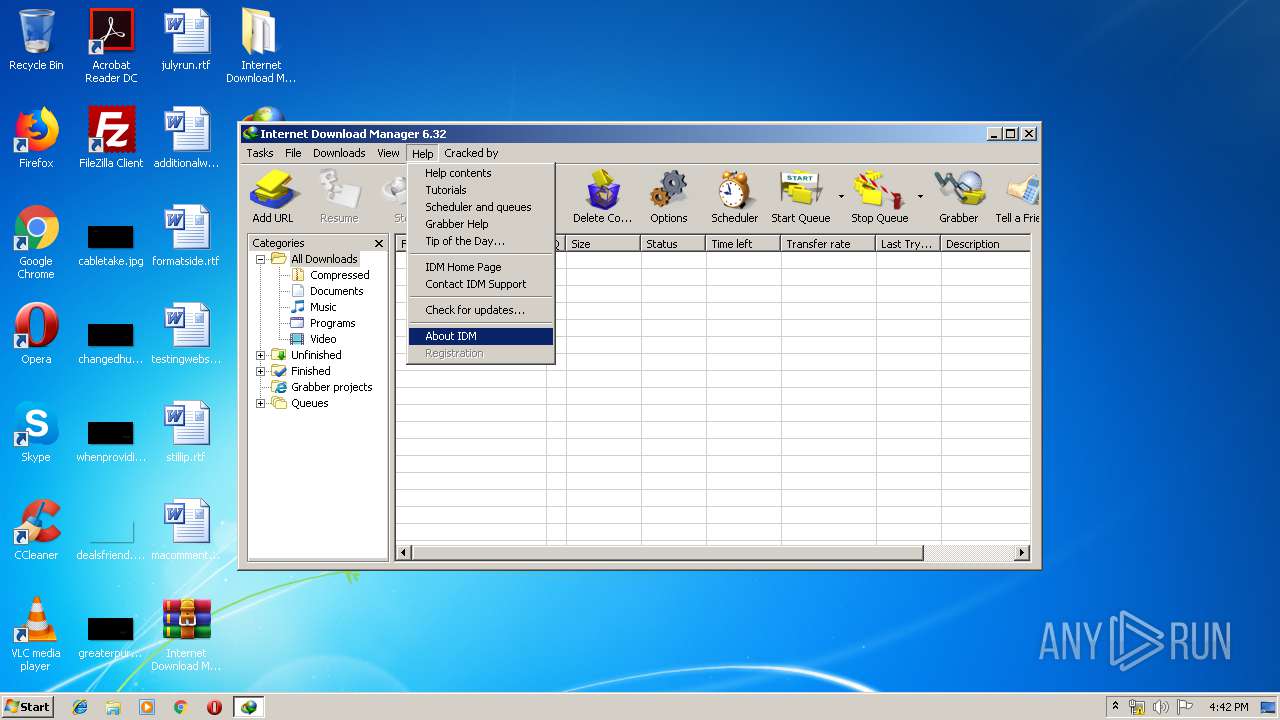The width and height of the screenshot is (1280, 720).
Task: Open IDM Home Page menu entry
Action: pyautogui.click(x=481, y=267)
